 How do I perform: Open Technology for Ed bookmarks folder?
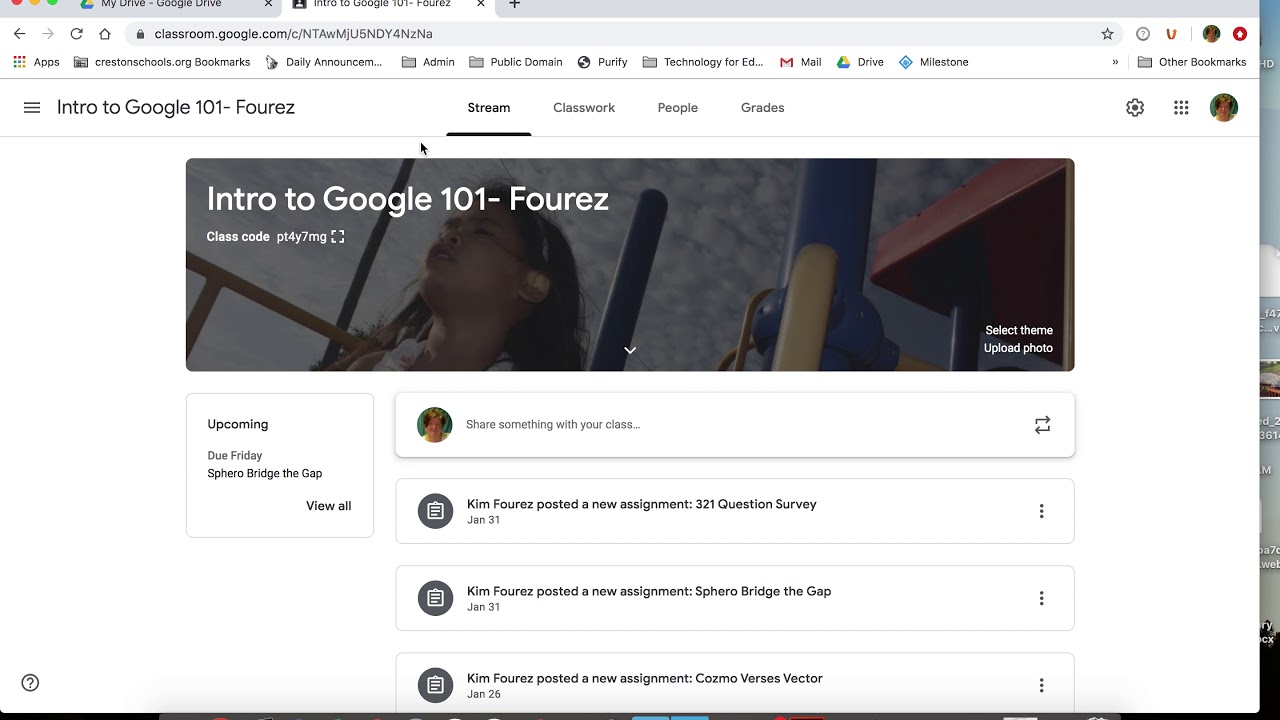tap(703, 62)
